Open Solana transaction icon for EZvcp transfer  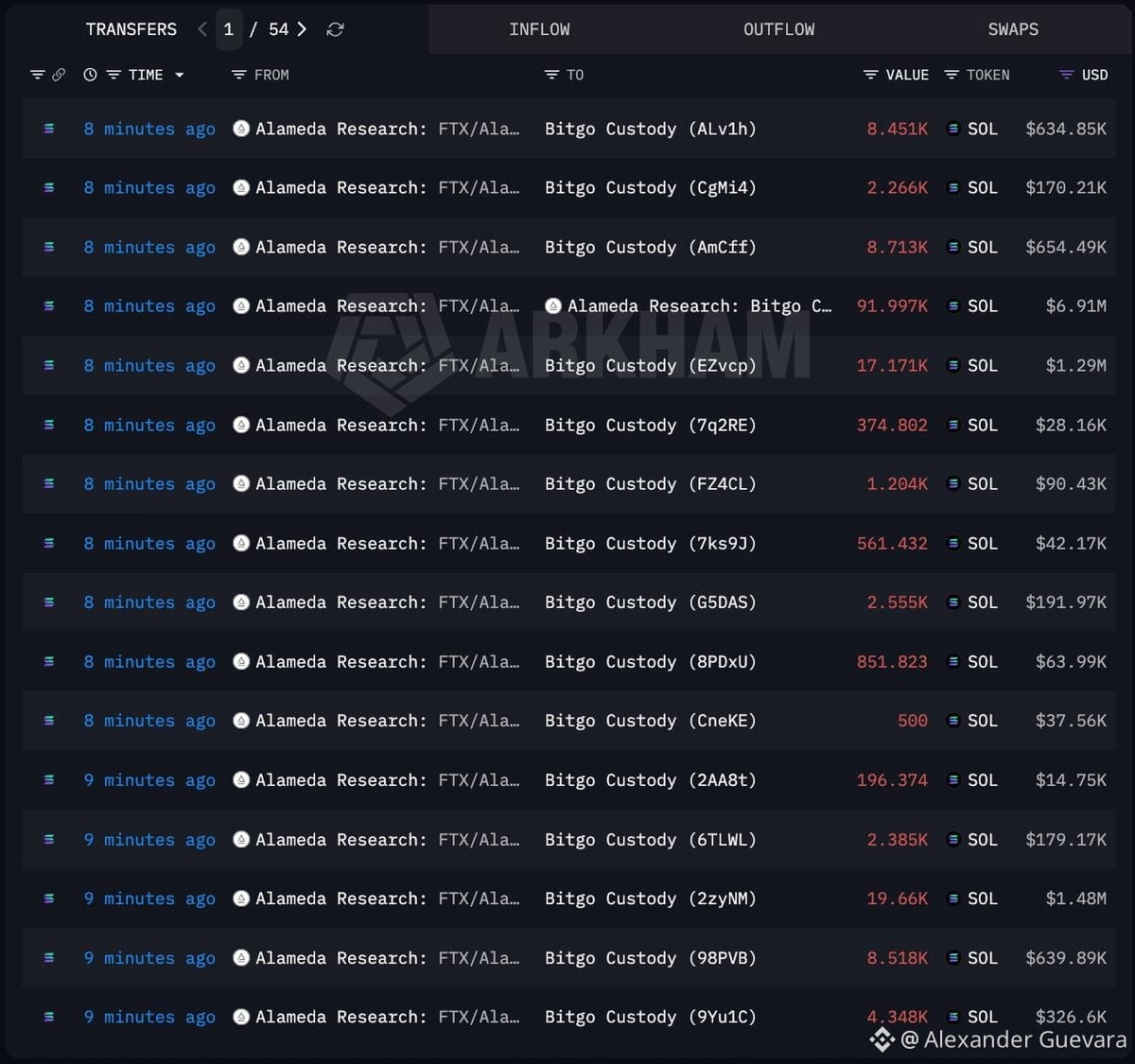49,365
